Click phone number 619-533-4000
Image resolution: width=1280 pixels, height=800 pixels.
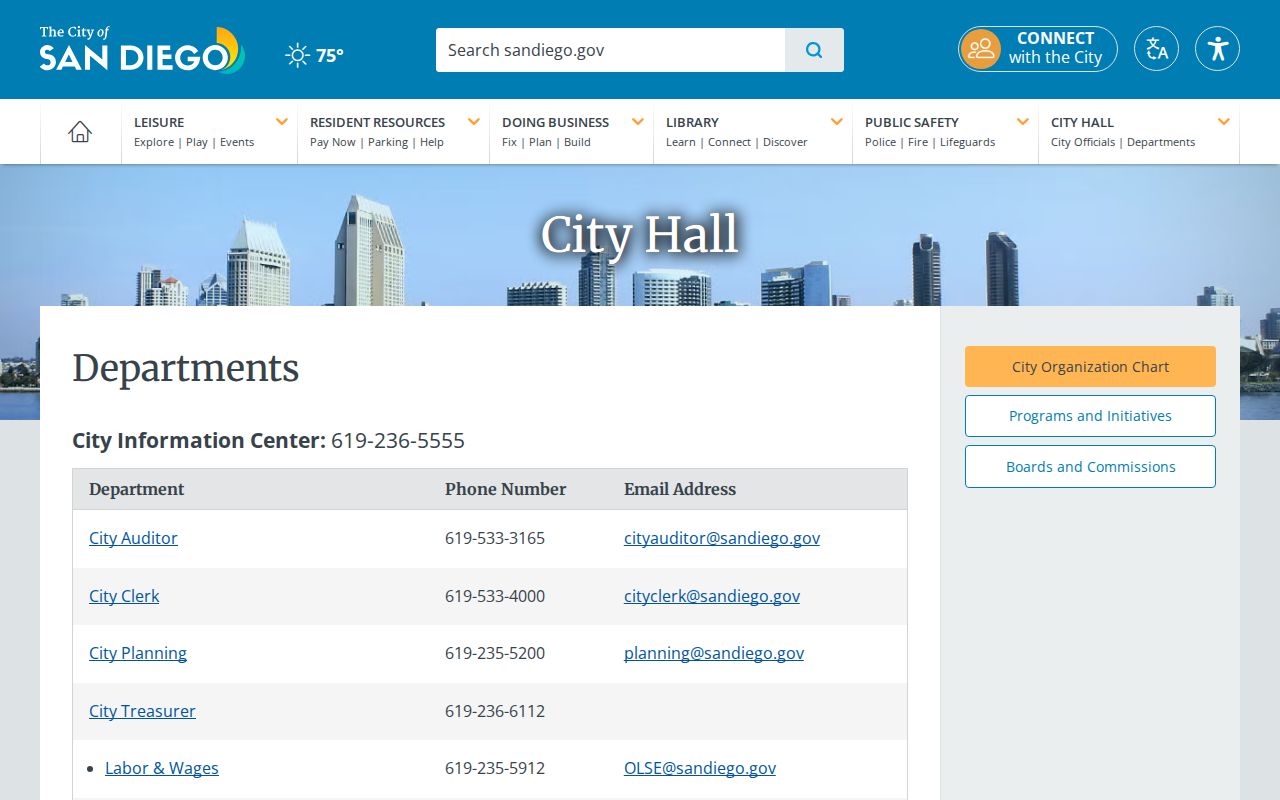coord(495,596)
